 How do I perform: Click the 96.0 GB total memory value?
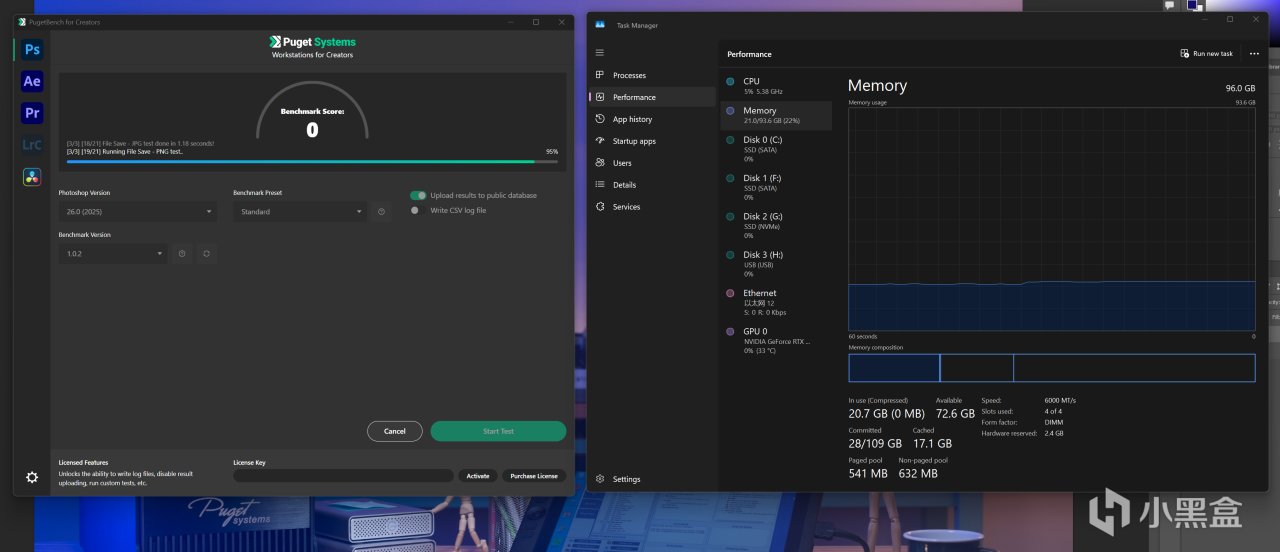click(x=1240, y=88)
